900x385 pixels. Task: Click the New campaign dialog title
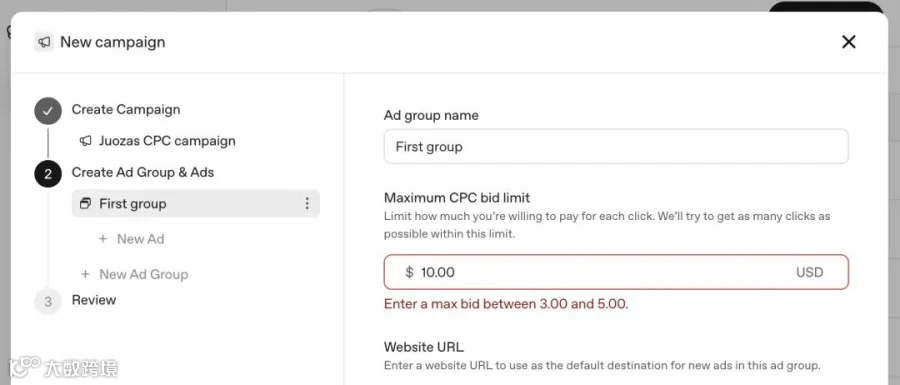point(112,42)
